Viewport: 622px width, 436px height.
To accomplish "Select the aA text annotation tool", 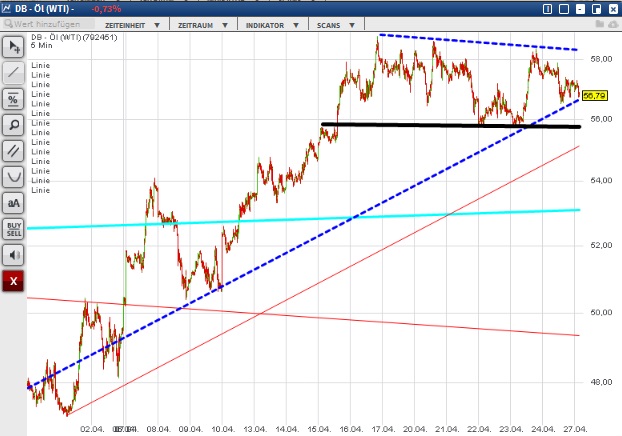I will click(x=13, y=203).
